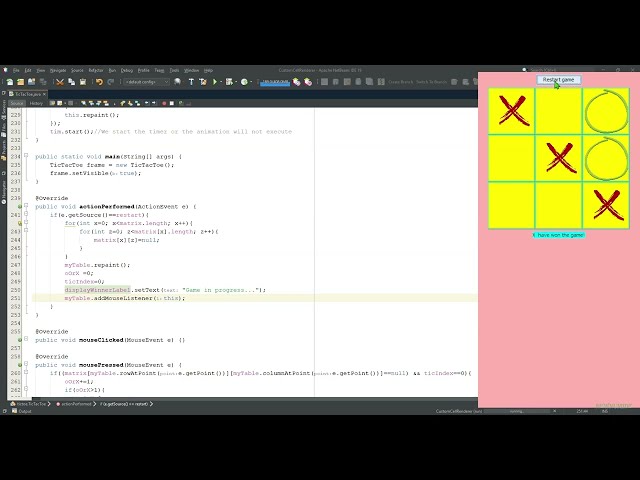Open the Run Project dropdown arrow

(221, 82)
